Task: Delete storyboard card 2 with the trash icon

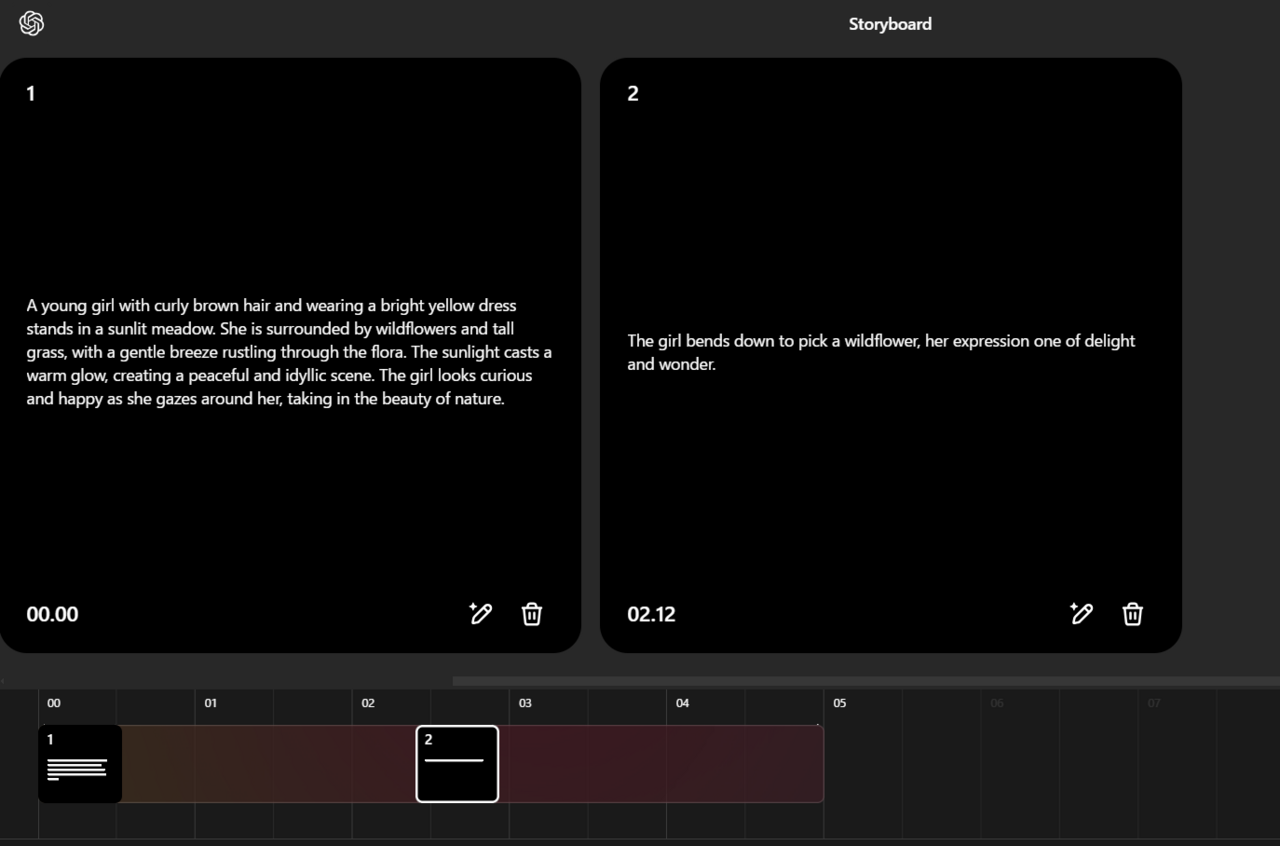Action: [1132, 614]
